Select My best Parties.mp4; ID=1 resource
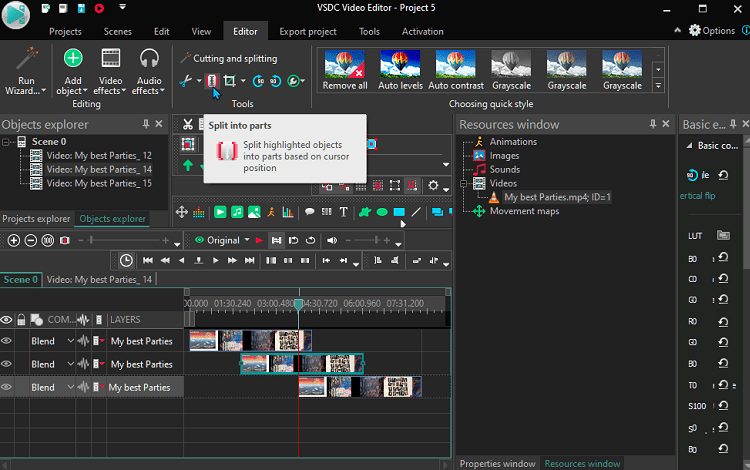This screenshot has width=750, height=470. click(557, 197)
